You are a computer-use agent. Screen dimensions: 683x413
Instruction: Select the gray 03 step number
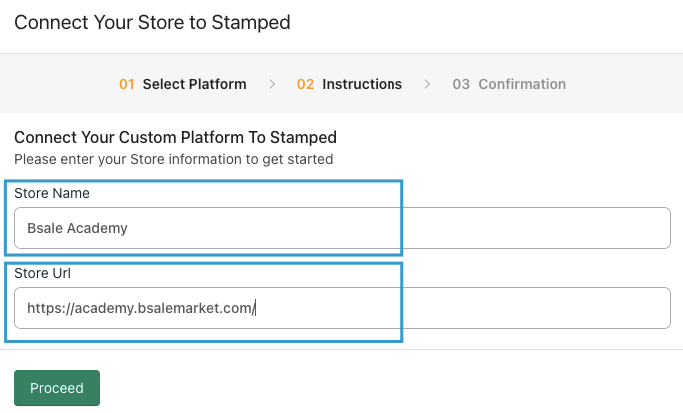461,84
